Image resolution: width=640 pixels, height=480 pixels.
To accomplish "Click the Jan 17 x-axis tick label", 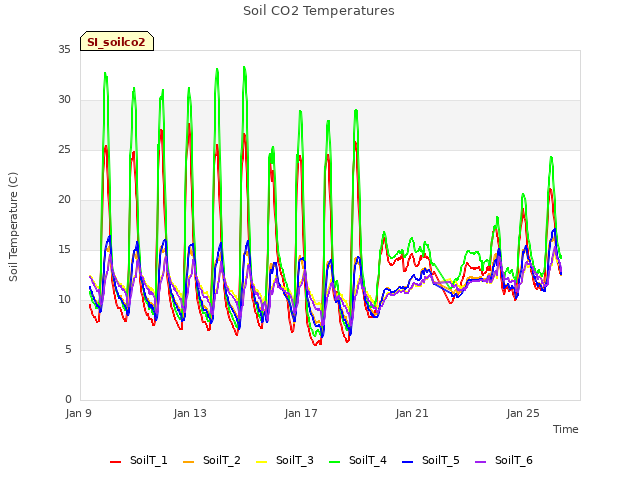I will [x=301, y=413].
